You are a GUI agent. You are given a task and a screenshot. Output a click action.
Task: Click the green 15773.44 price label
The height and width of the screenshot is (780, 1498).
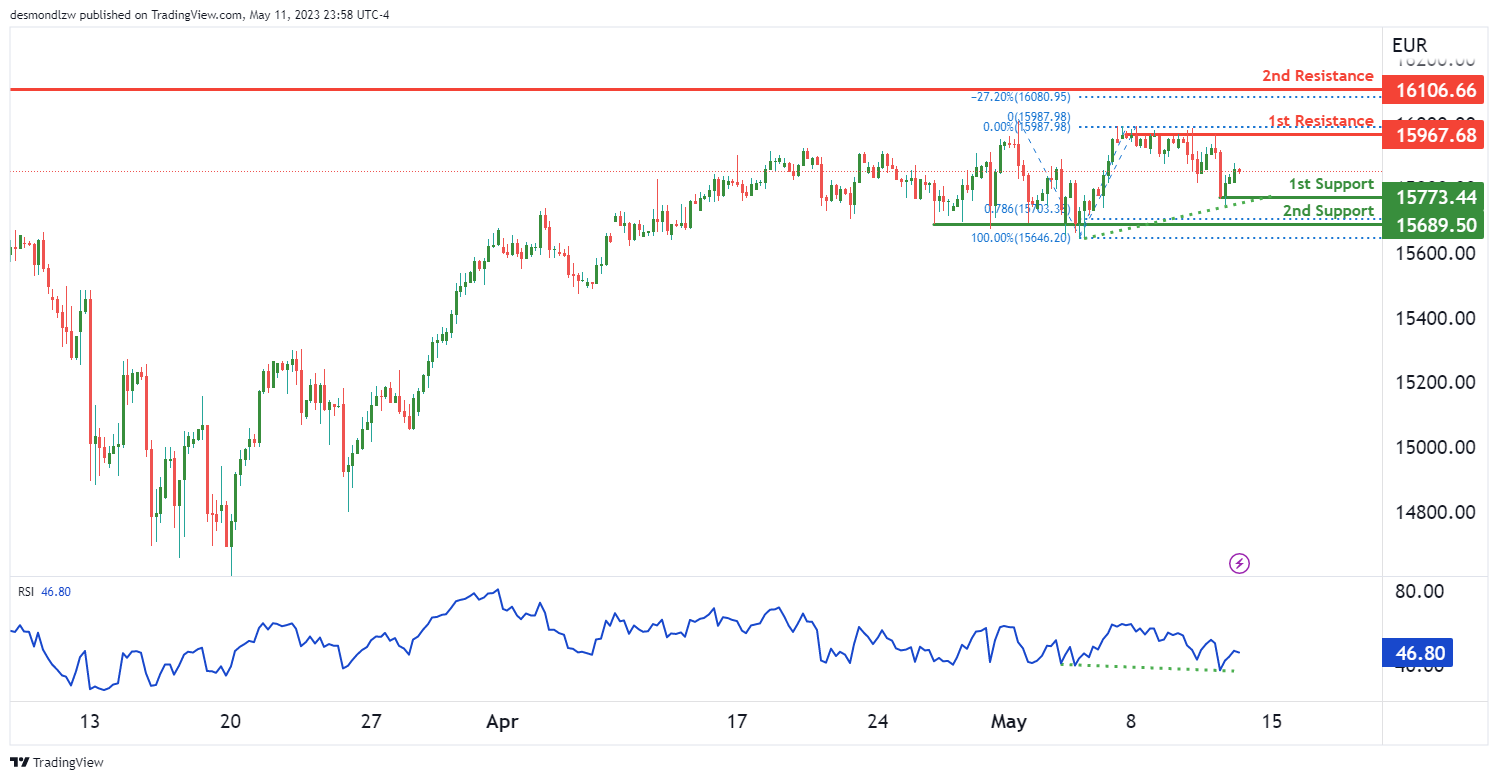pos(1432,197)
